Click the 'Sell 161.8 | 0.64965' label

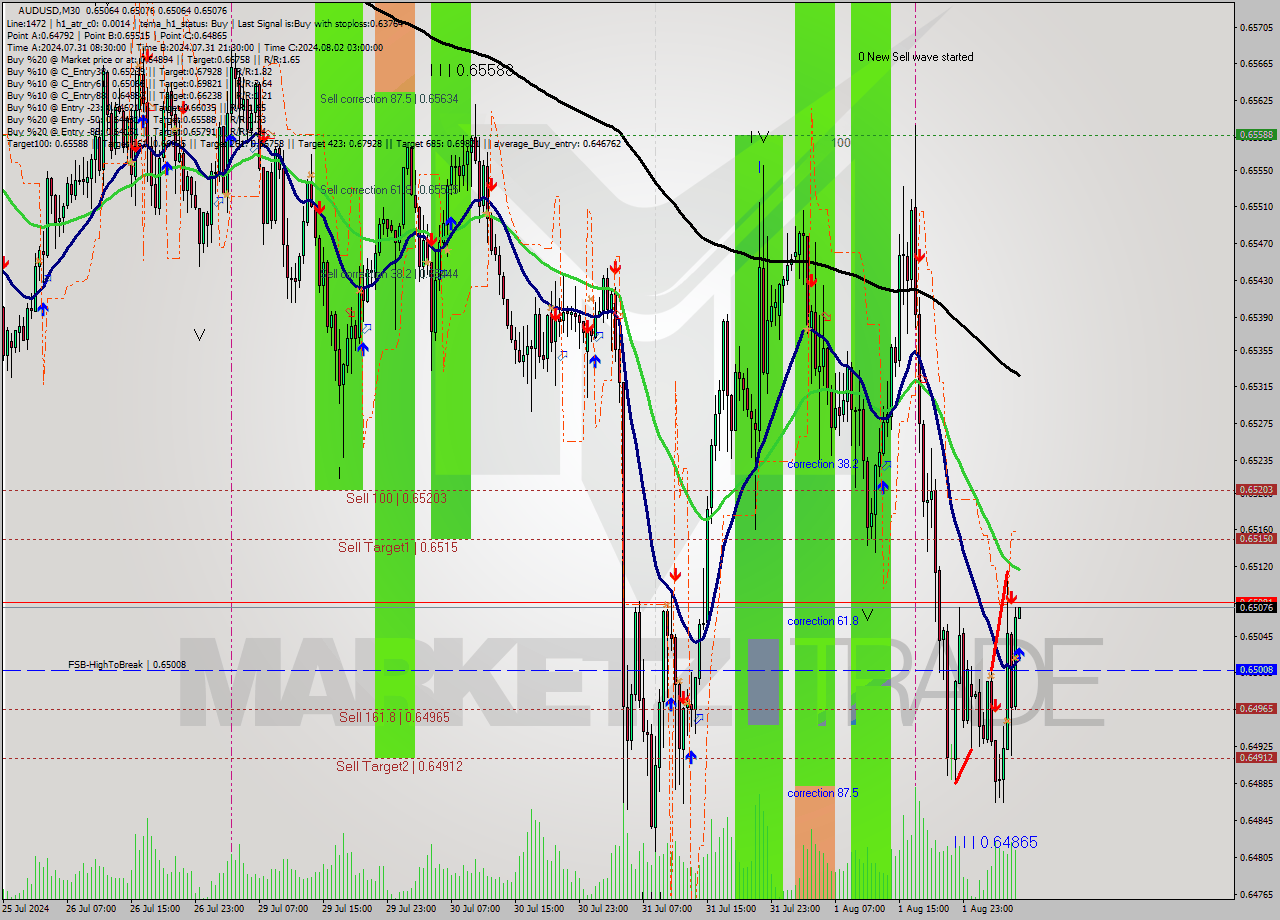[x=394, y=717]
